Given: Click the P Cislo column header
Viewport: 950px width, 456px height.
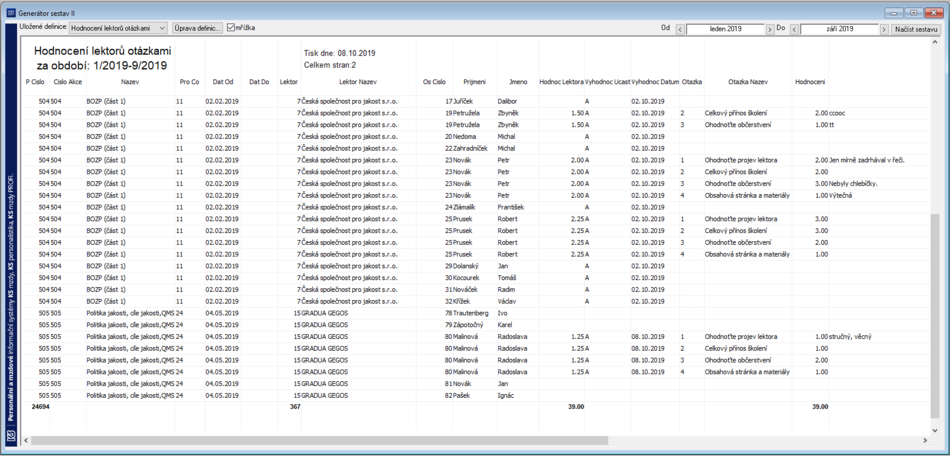Looking at the screenshot, I should point(35,82).
